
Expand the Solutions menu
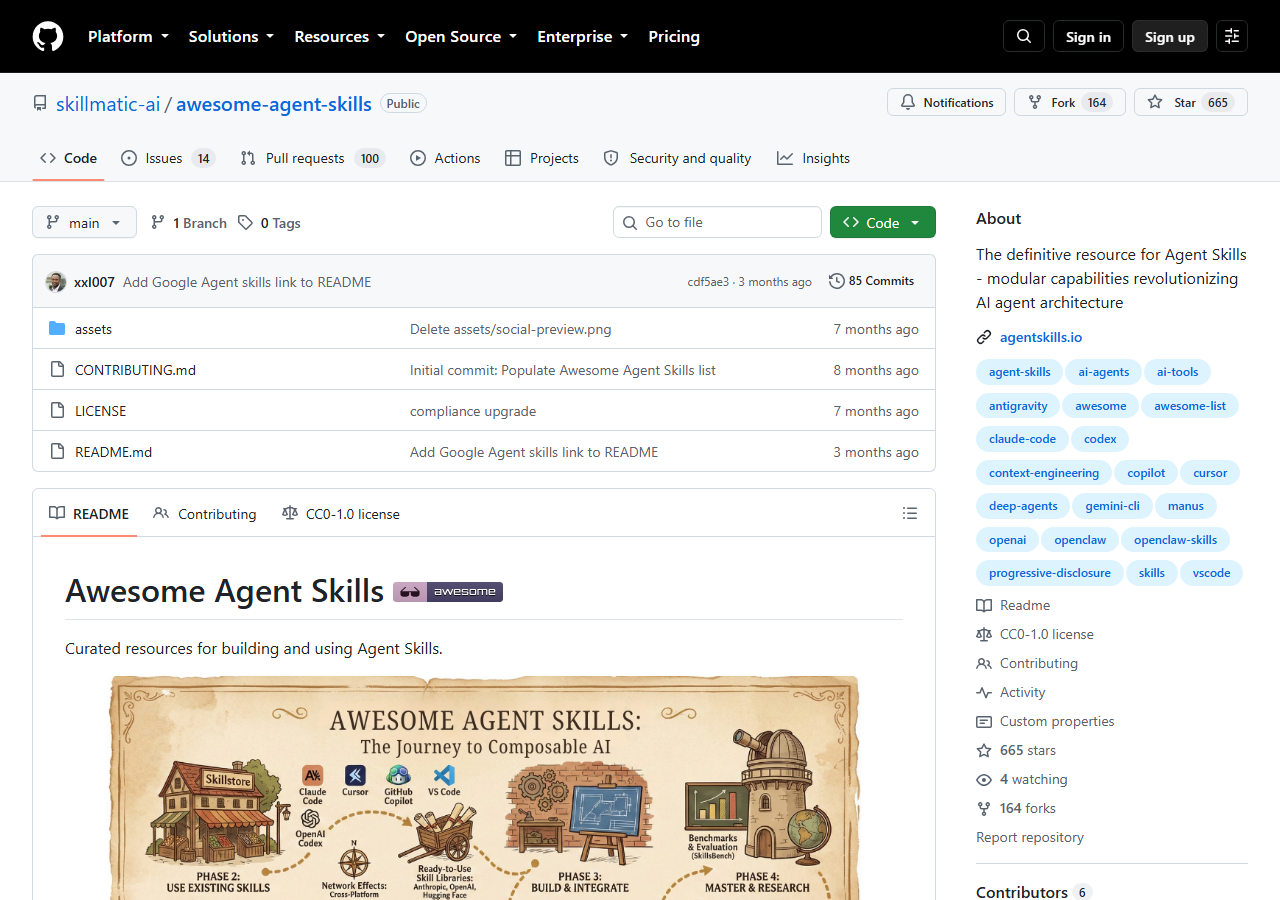point(231,36)
